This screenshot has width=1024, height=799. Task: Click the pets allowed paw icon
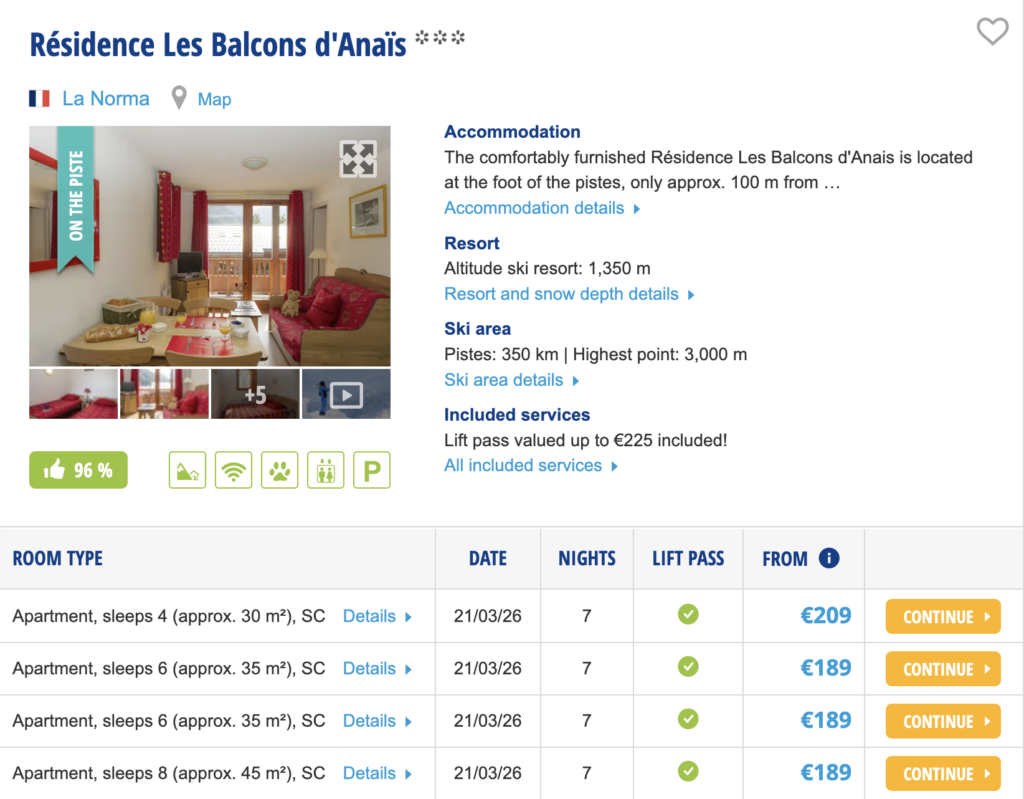[x=280, y=470]
